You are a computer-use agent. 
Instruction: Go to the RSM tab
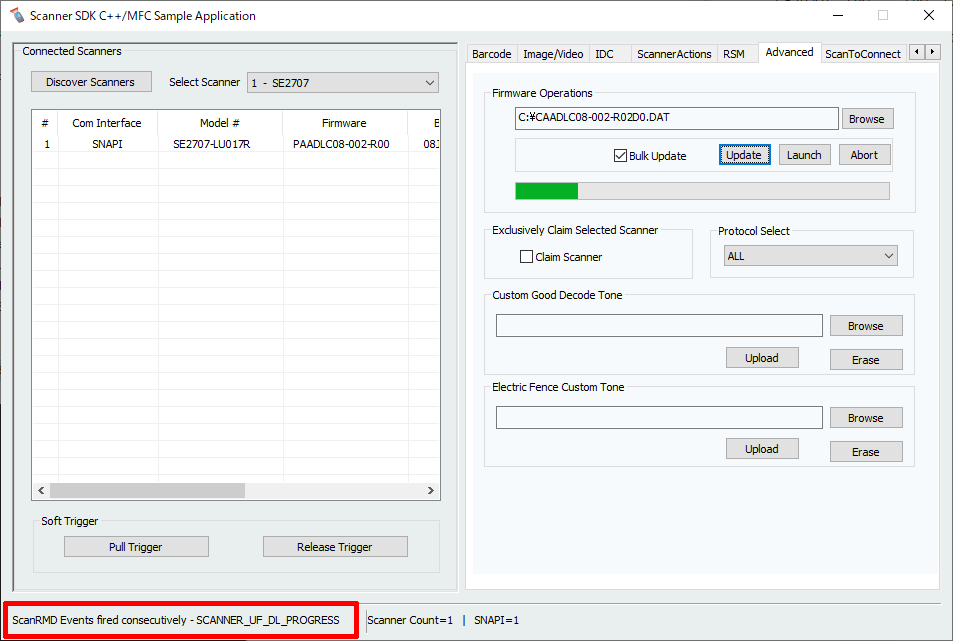tap(734, 54)
